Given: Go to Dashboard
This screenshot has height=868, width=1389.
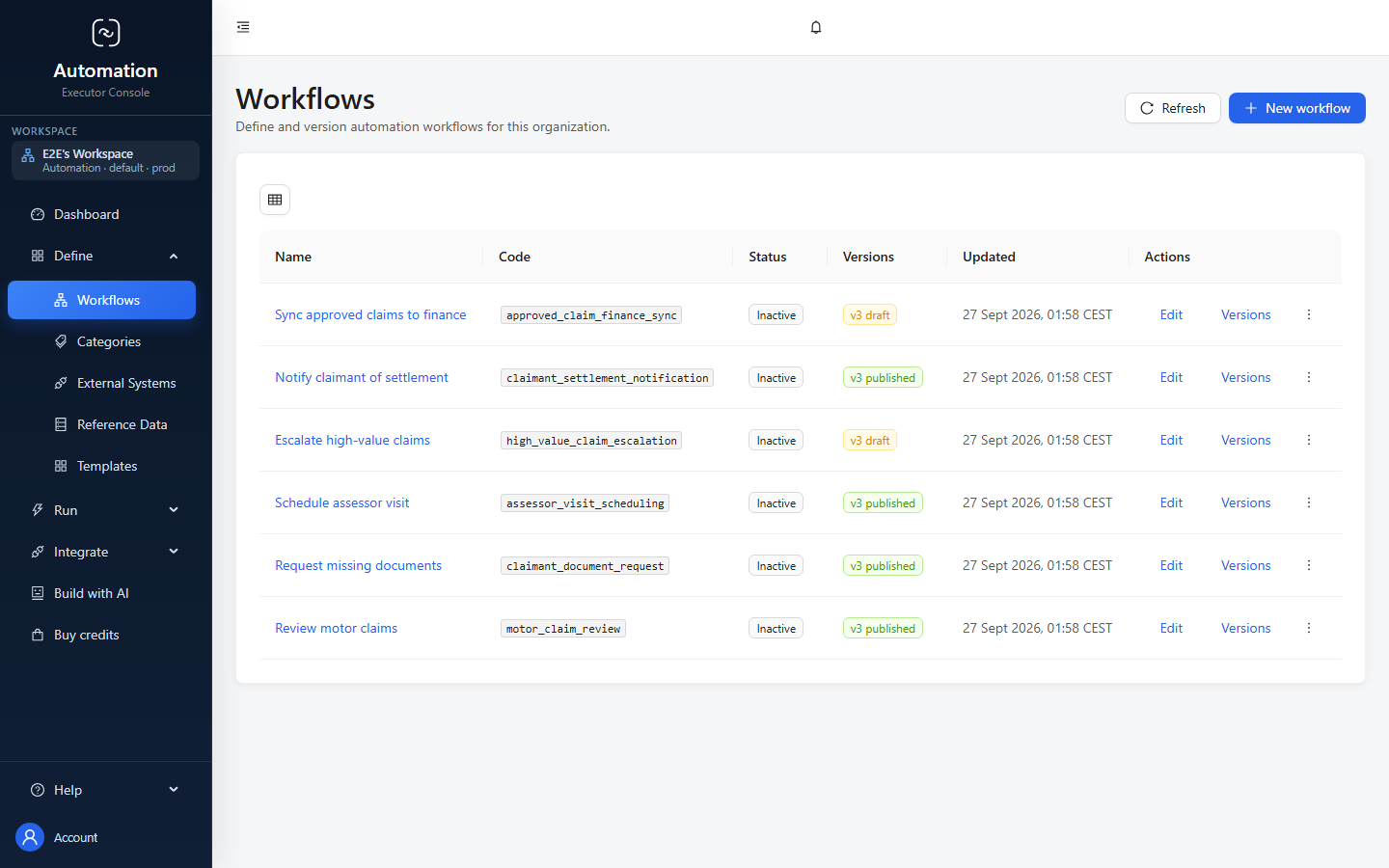Looking at the screenshot, I should tap(101, 214).
